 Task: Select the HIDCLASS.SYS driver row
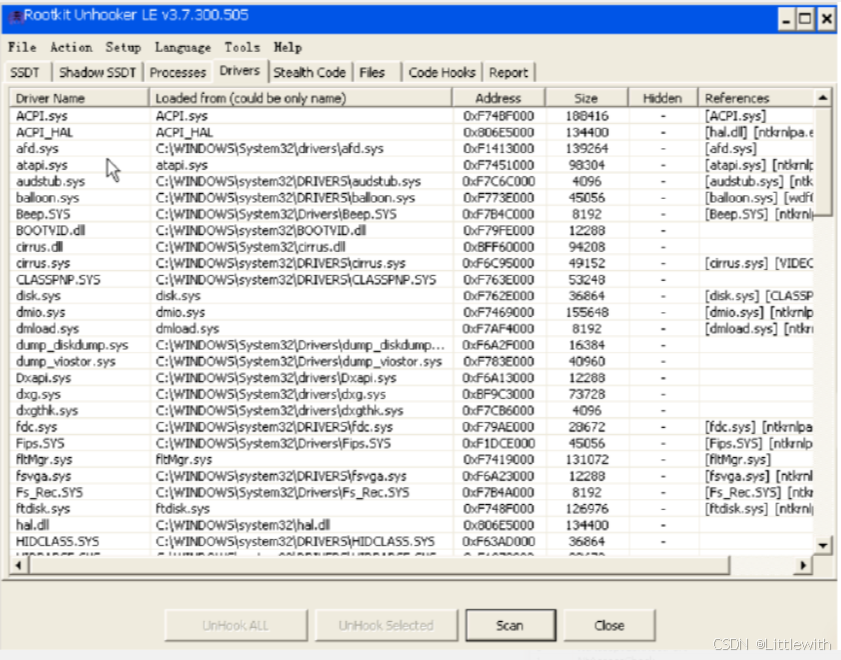point(411,542)
